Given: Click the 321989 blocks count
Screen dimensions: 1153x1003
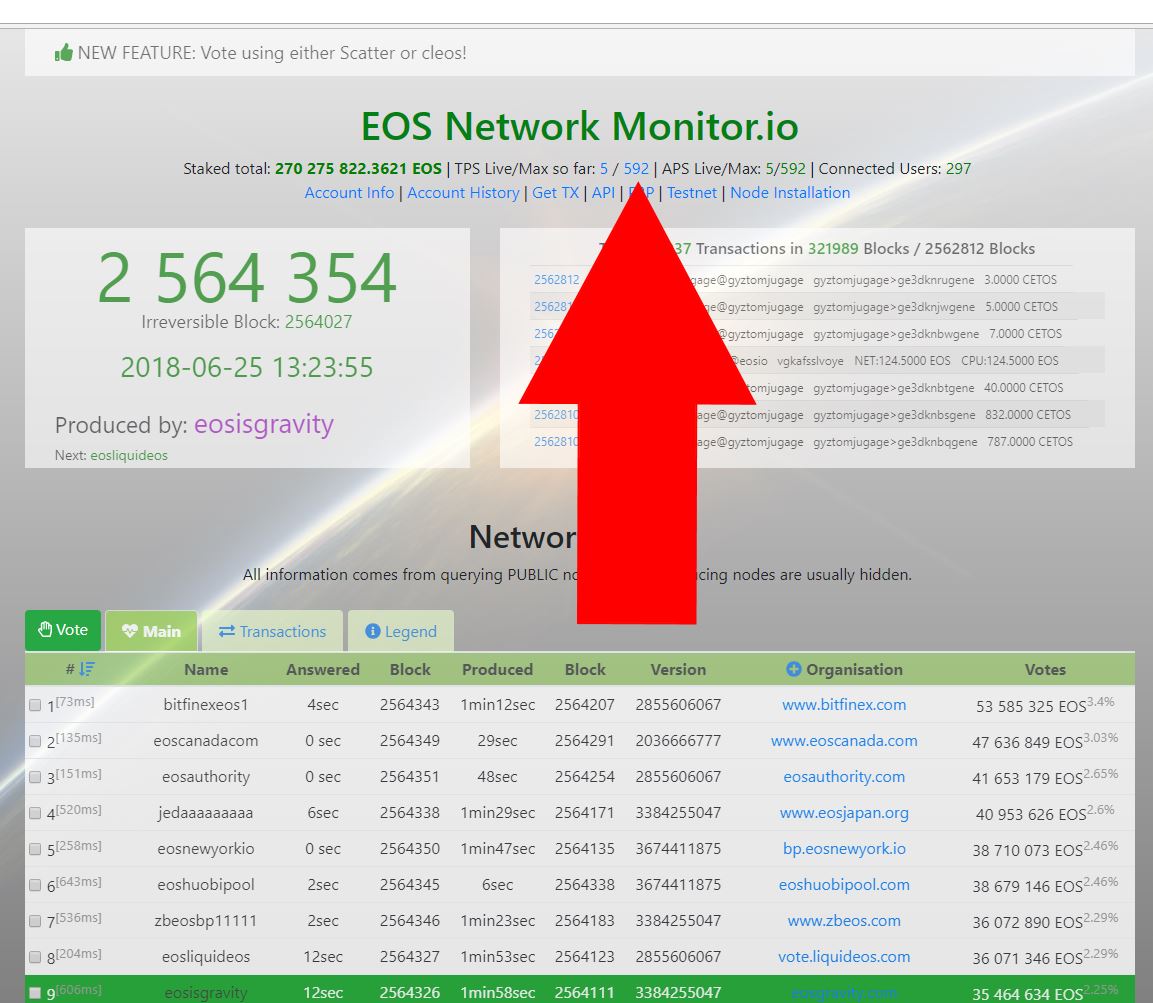Looking at the screenshot, I should (833, 249).
